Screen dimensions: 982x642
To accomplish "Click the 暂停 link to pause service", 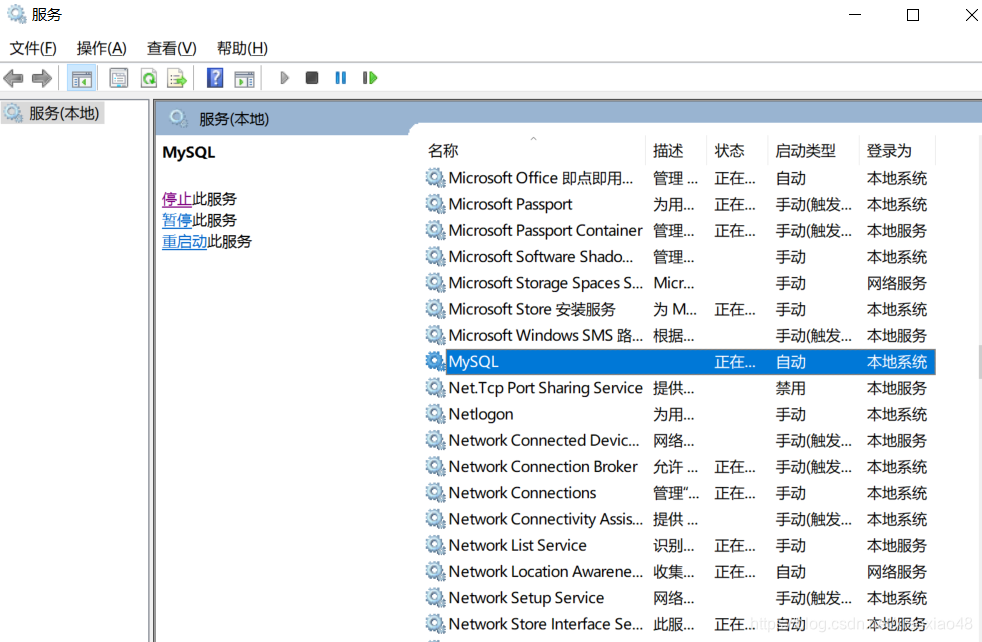I will (177, 220).
